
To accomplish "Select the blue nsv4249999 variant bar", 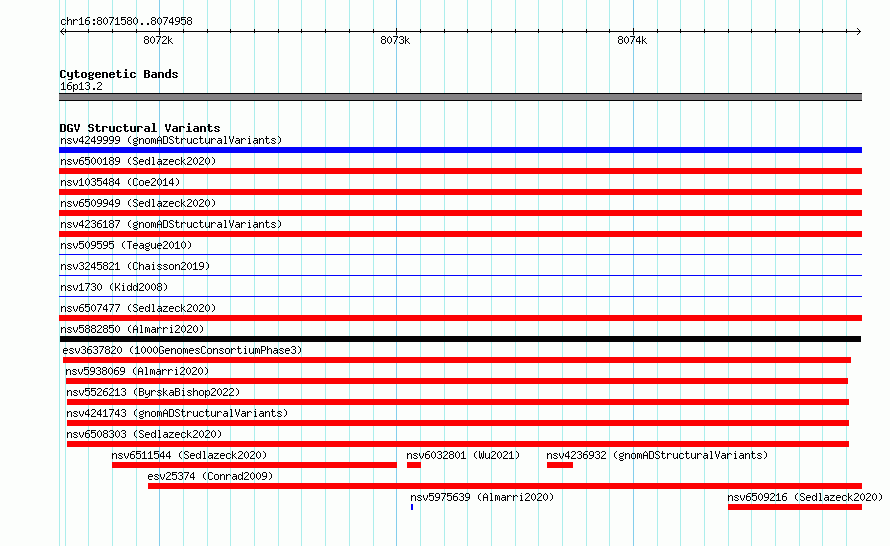I will (x=460, y=150).
